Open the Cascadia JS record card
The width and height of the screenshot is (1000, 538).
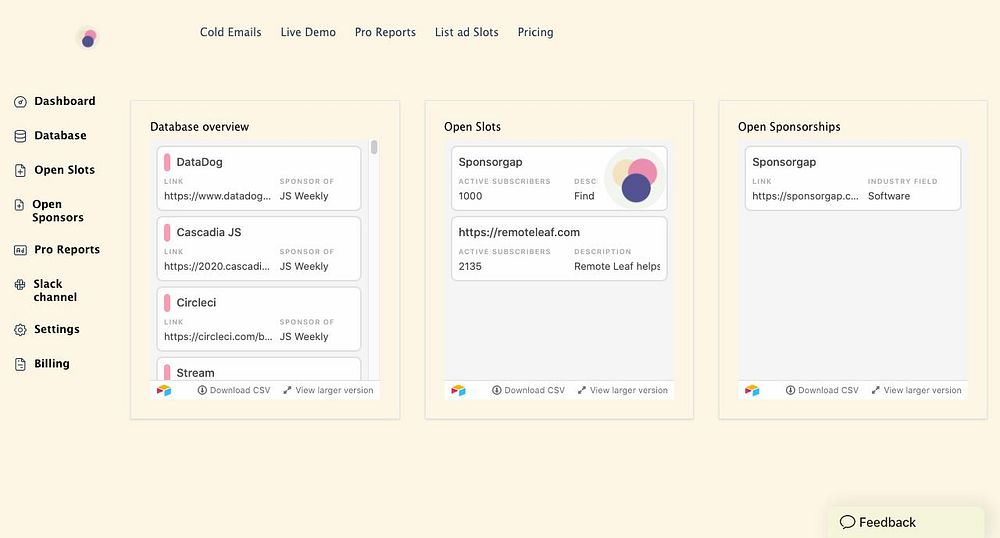click(x=259, y=249)
